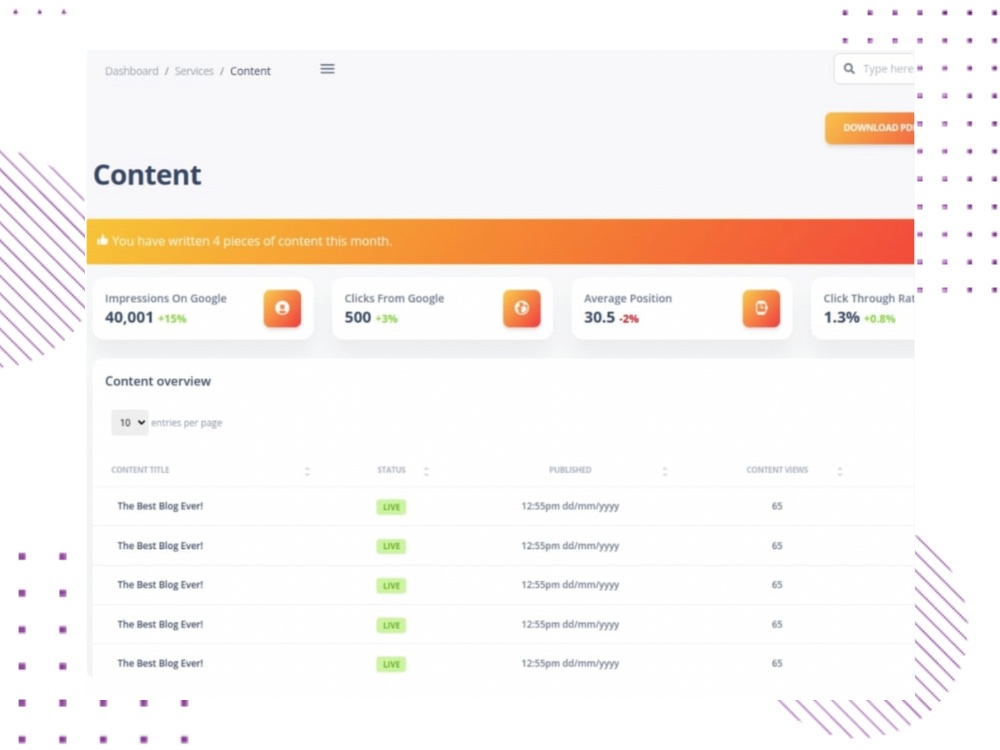The width and height of the screenshot is (1000, 750).
Task: Click the 'entries per page' label
Action: (x=186, y=423)
